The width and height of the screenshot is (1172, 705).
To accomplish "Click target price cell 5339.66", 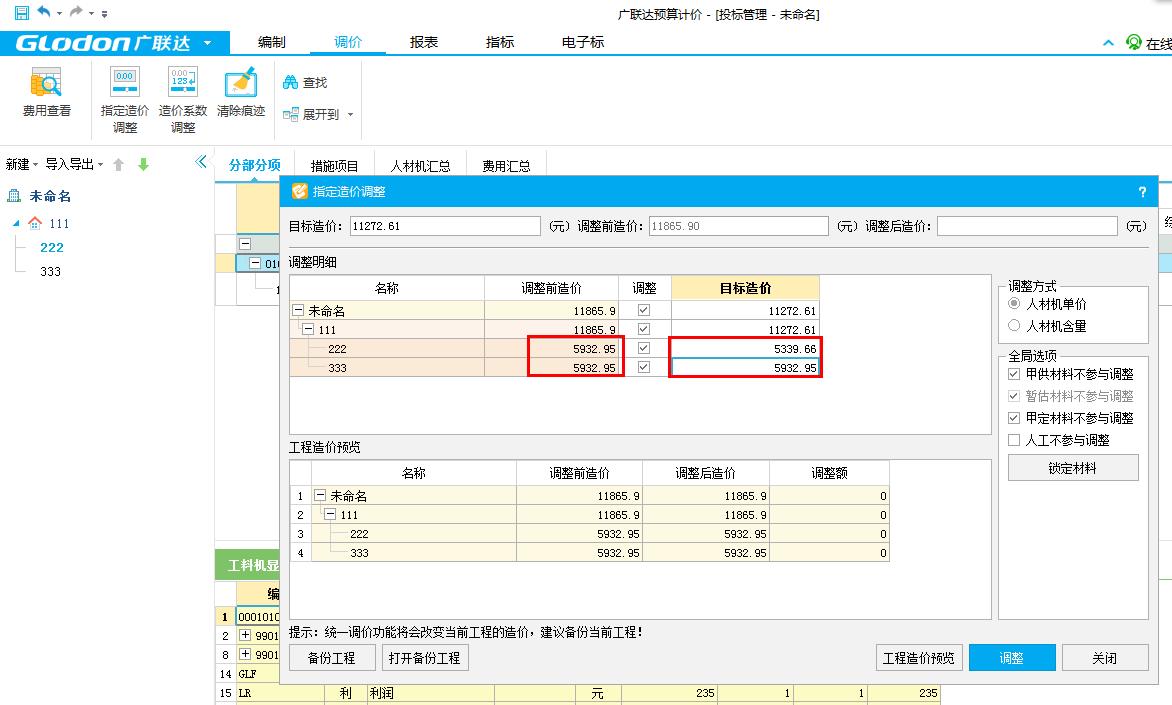I will (x=745, y=348).
